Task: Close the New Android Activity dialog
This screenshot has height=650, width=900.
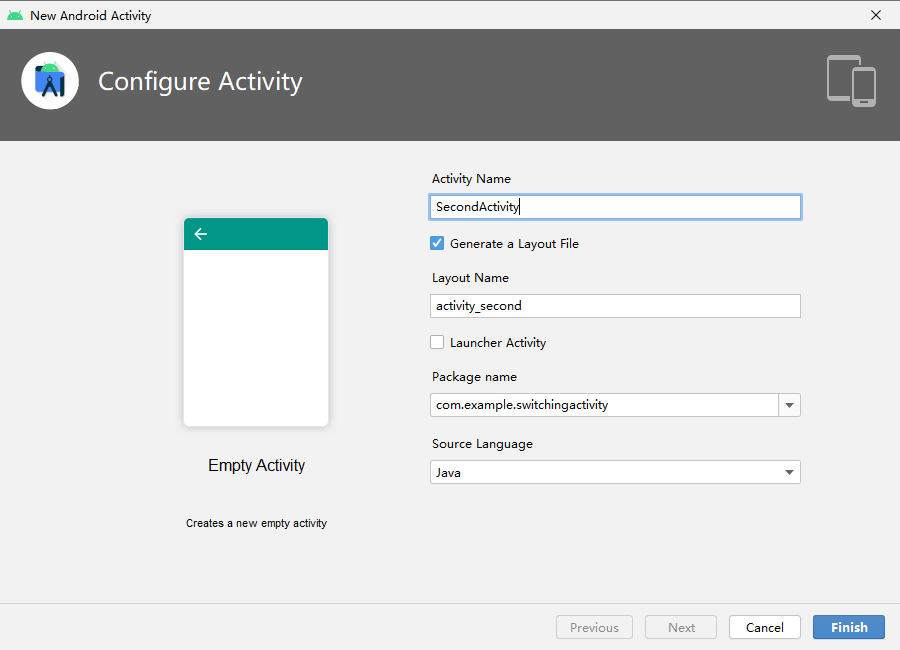Action: (x=876, y=15)
